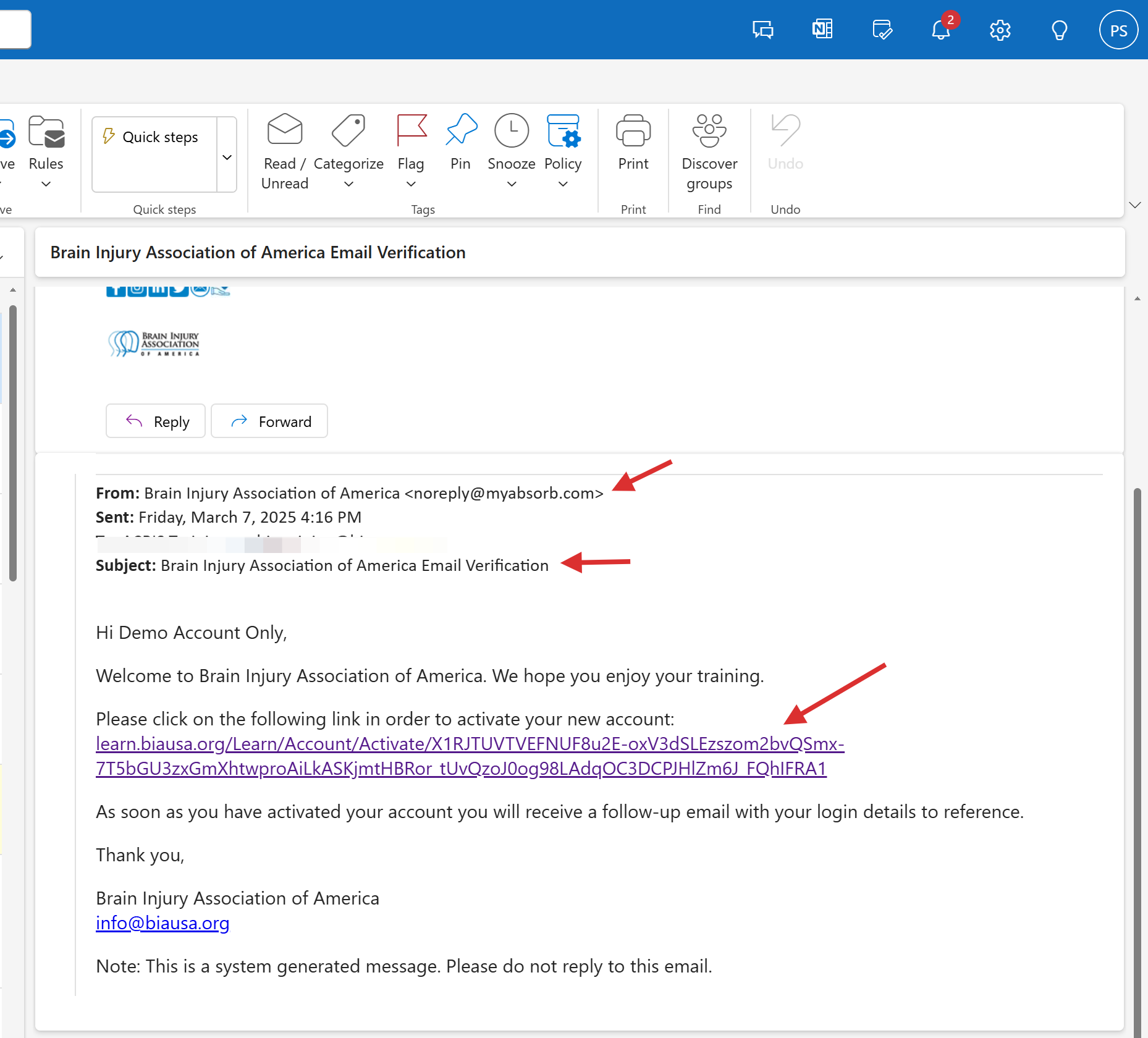This screenshot has width=1148, height=1038.
Task: Expand the Snooze options chevron
Action: pyautogui.click(x=512, y=184)
